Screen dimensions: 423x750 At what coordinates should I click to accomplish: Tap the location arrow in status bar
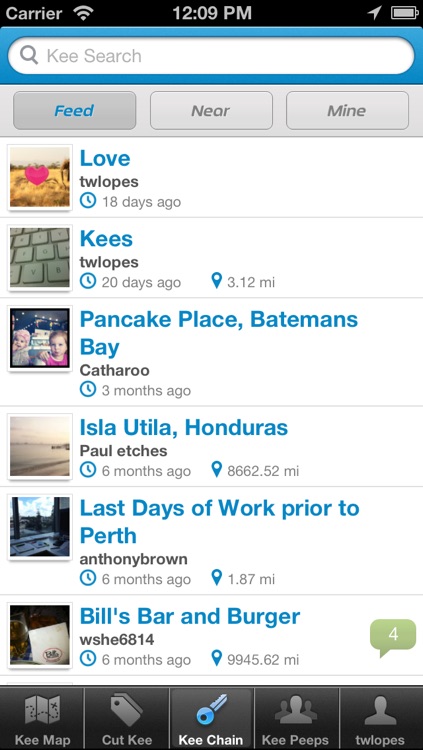(x=374, y=13)
